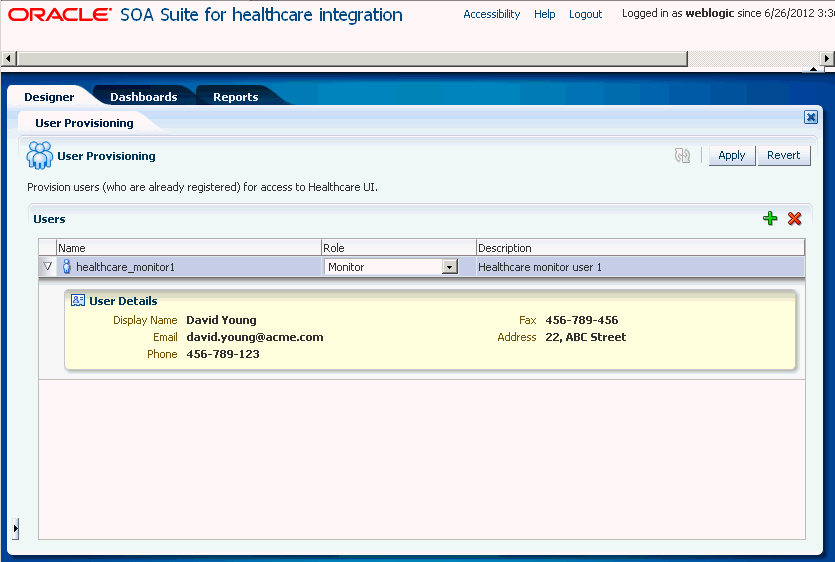Click the address 22, ABC Street

click(x=586, y=337)
